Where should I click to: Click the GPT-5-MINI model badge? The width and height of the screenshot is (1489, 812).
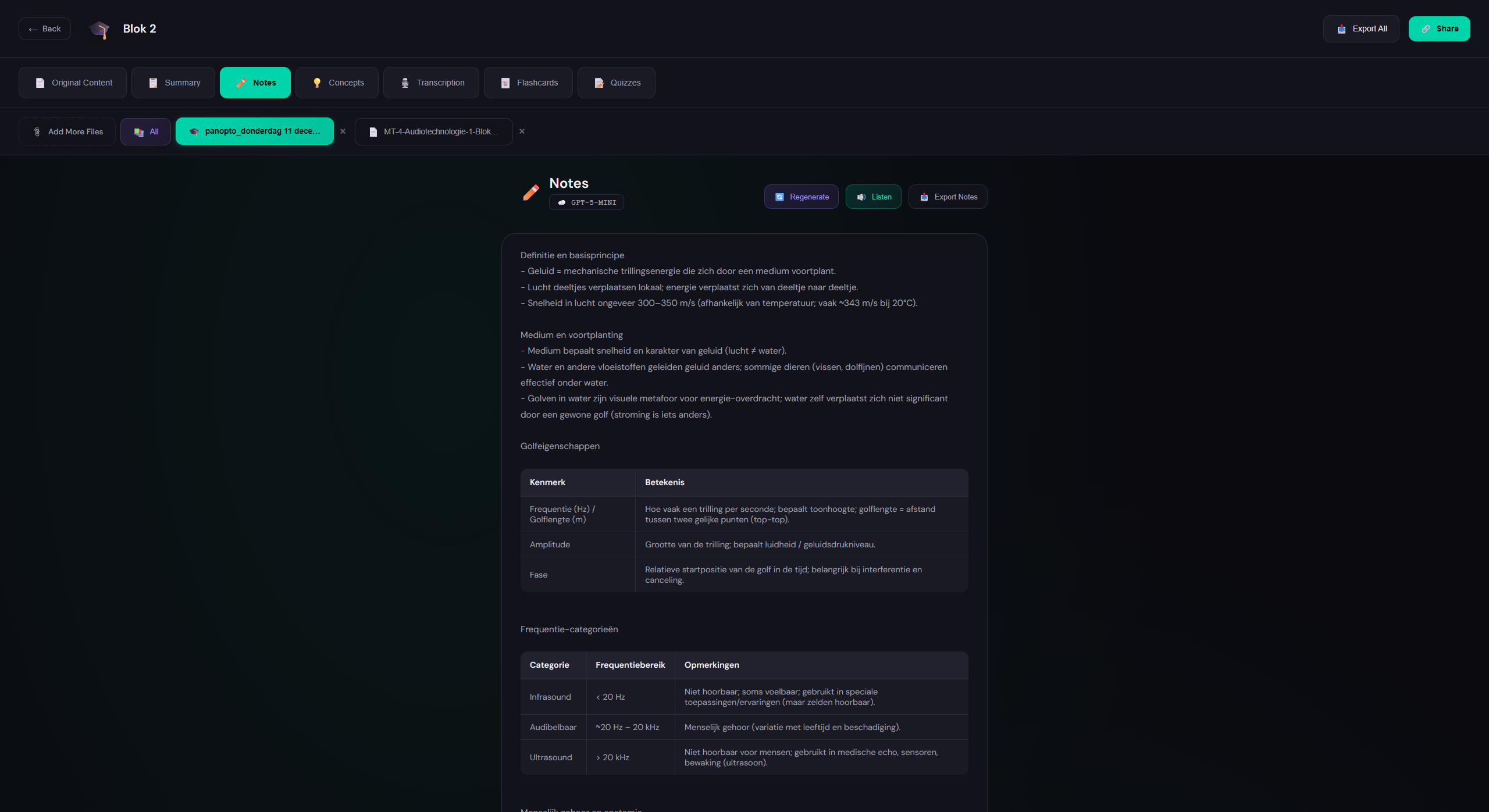586,202
